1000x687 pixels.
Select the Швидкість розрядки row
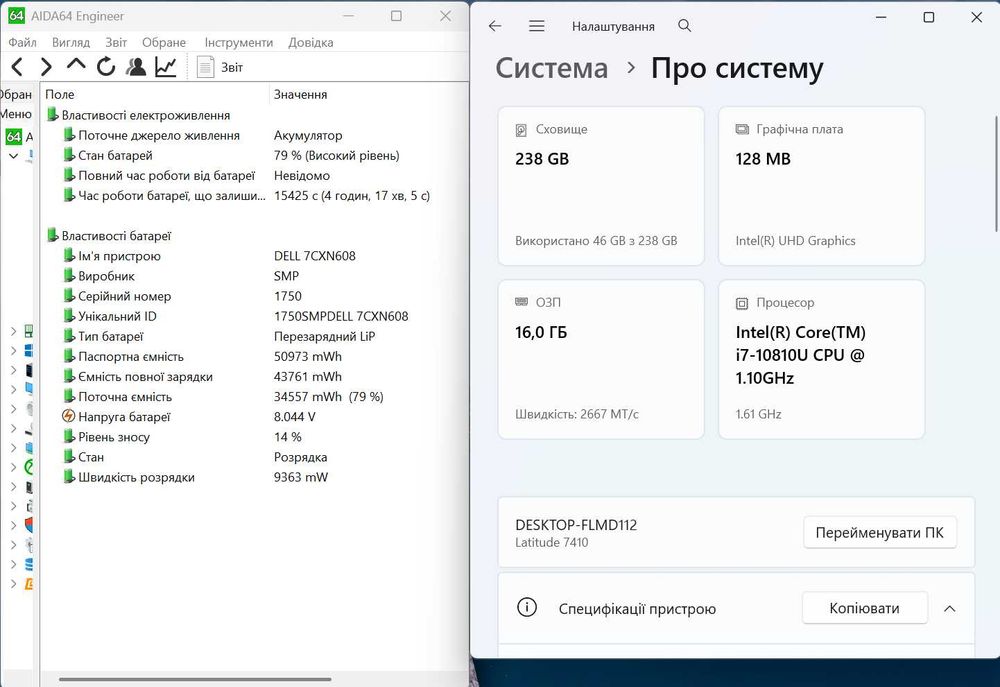click(255, 477)
